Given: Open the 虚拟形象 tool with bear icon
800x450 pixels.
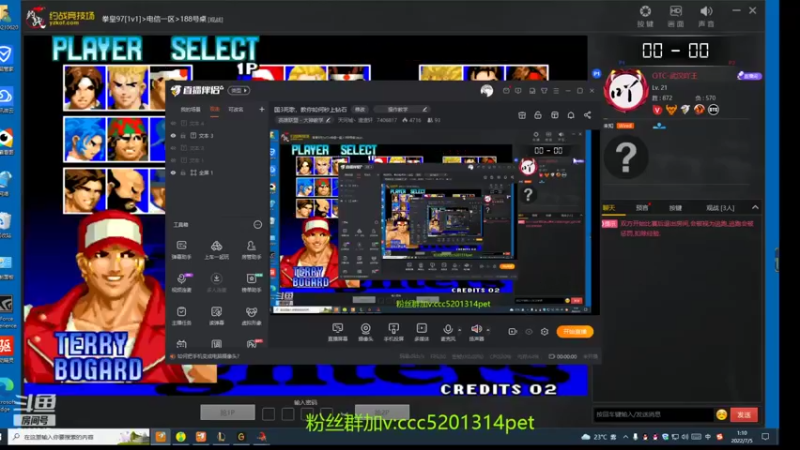Looking at the screenshot, I should pos(251,316).
